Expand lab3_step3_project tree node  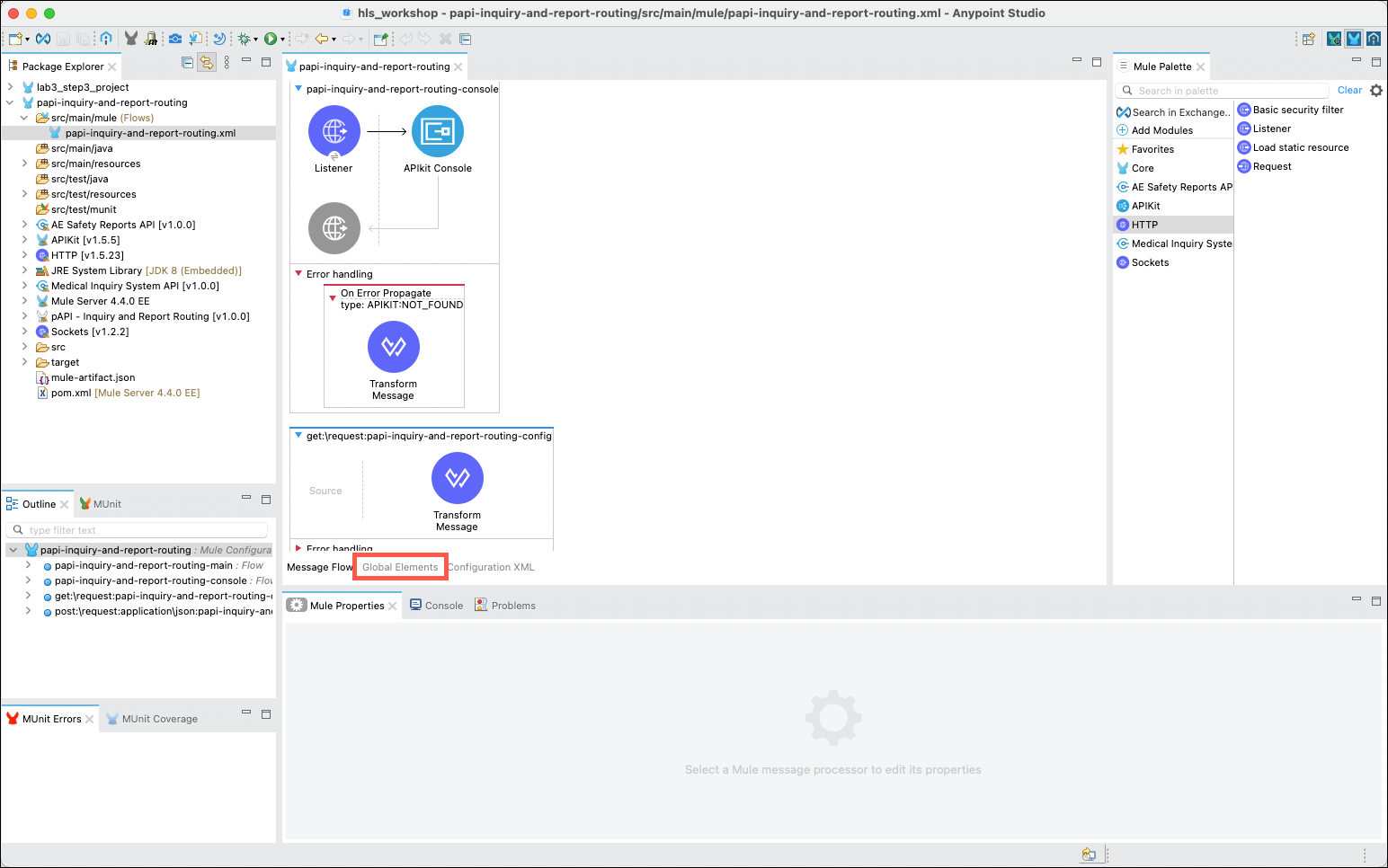tap(10, 87)
